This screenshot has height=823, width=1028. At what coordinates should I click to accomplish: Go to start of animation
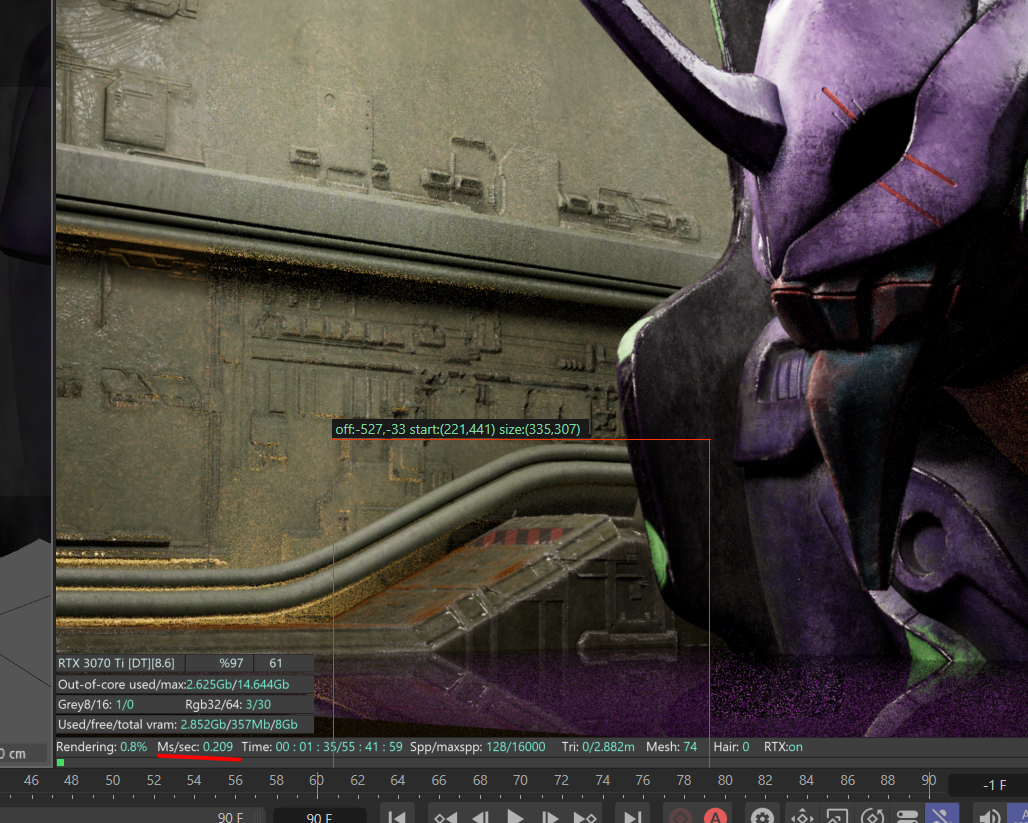tap(397, 816)
